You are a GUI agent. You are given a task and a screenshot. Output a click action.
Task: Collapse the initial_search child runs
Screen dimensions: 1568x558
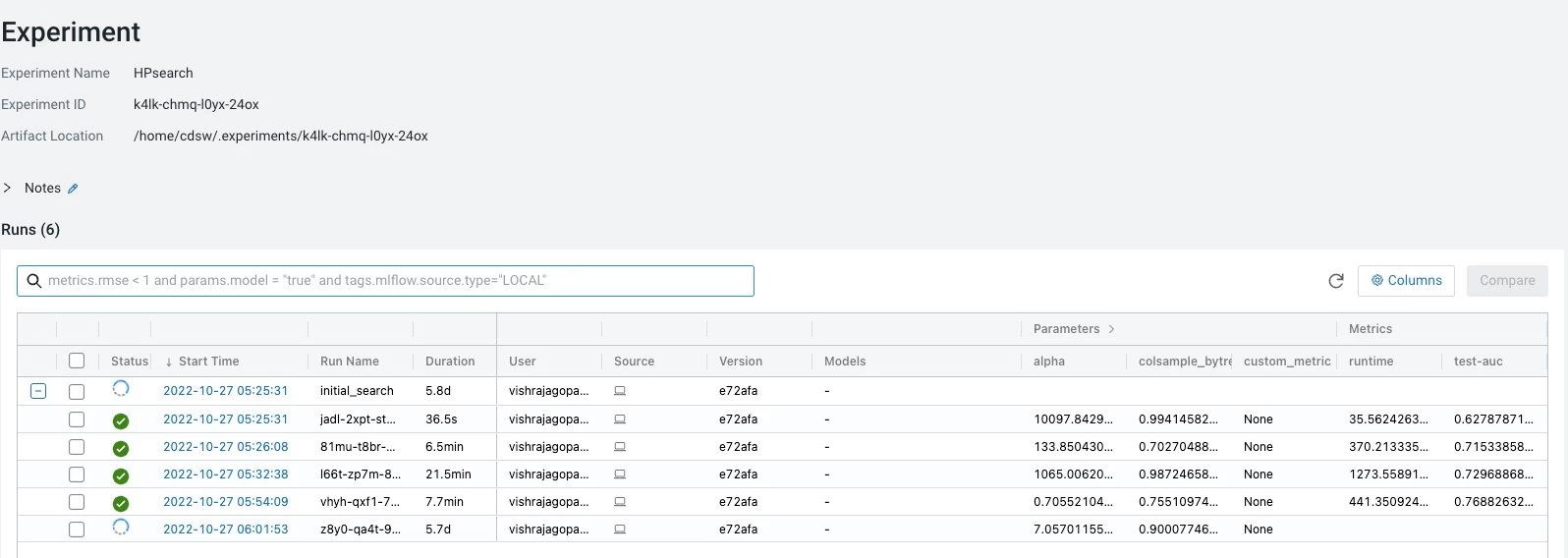pyautogui.click(x=37, y=391)
